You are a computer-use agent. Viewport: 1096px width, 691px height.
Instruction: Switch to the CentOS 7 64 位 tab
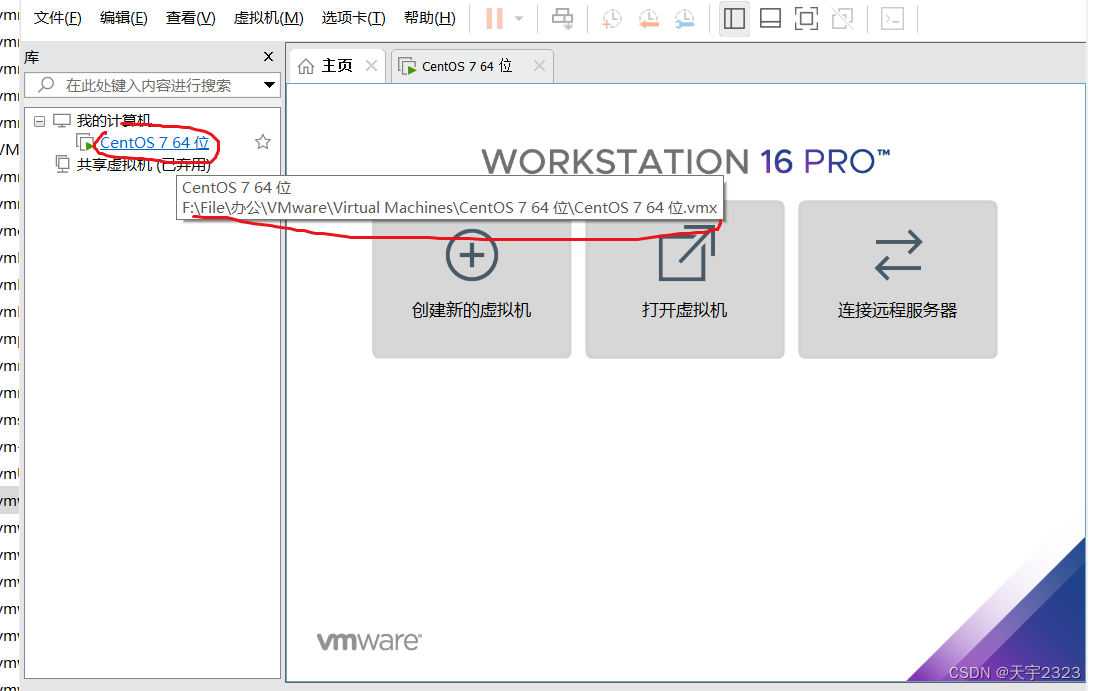(466, 66)
